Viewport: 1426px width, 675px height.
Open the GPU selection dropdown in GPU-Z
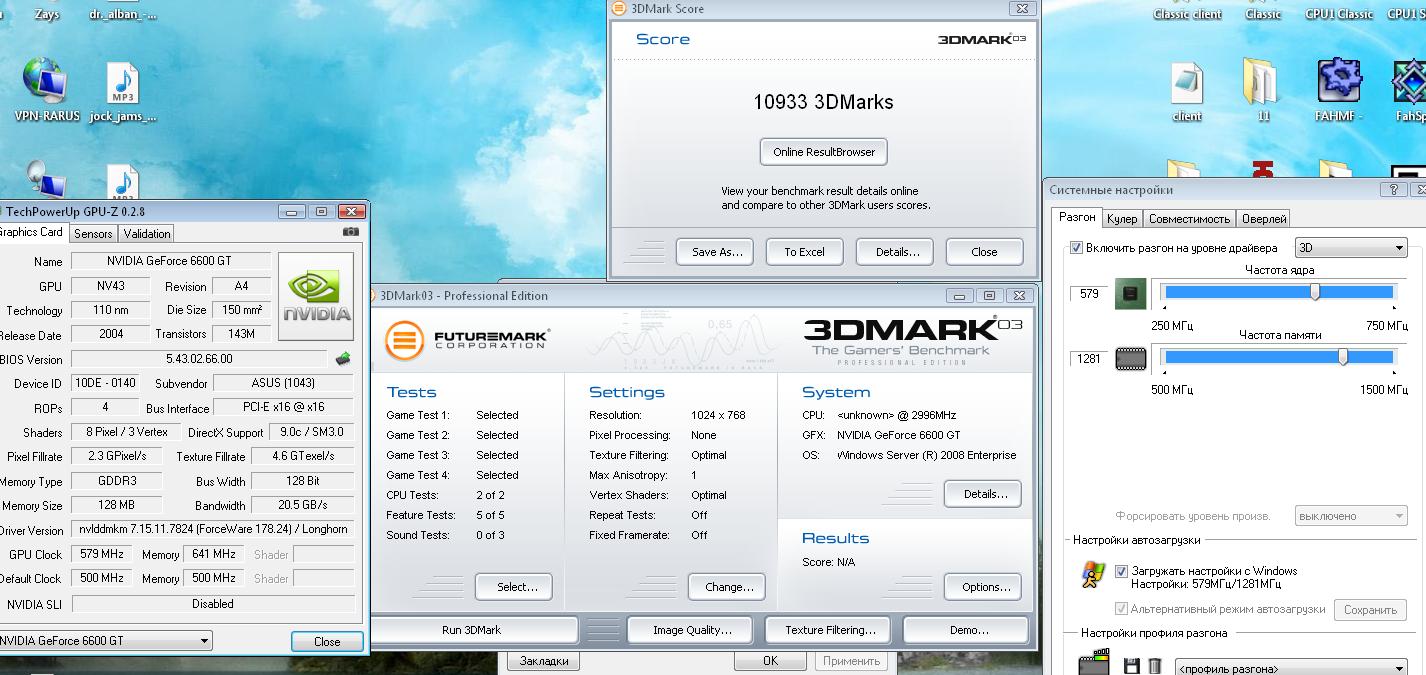[x=105, y=641]
